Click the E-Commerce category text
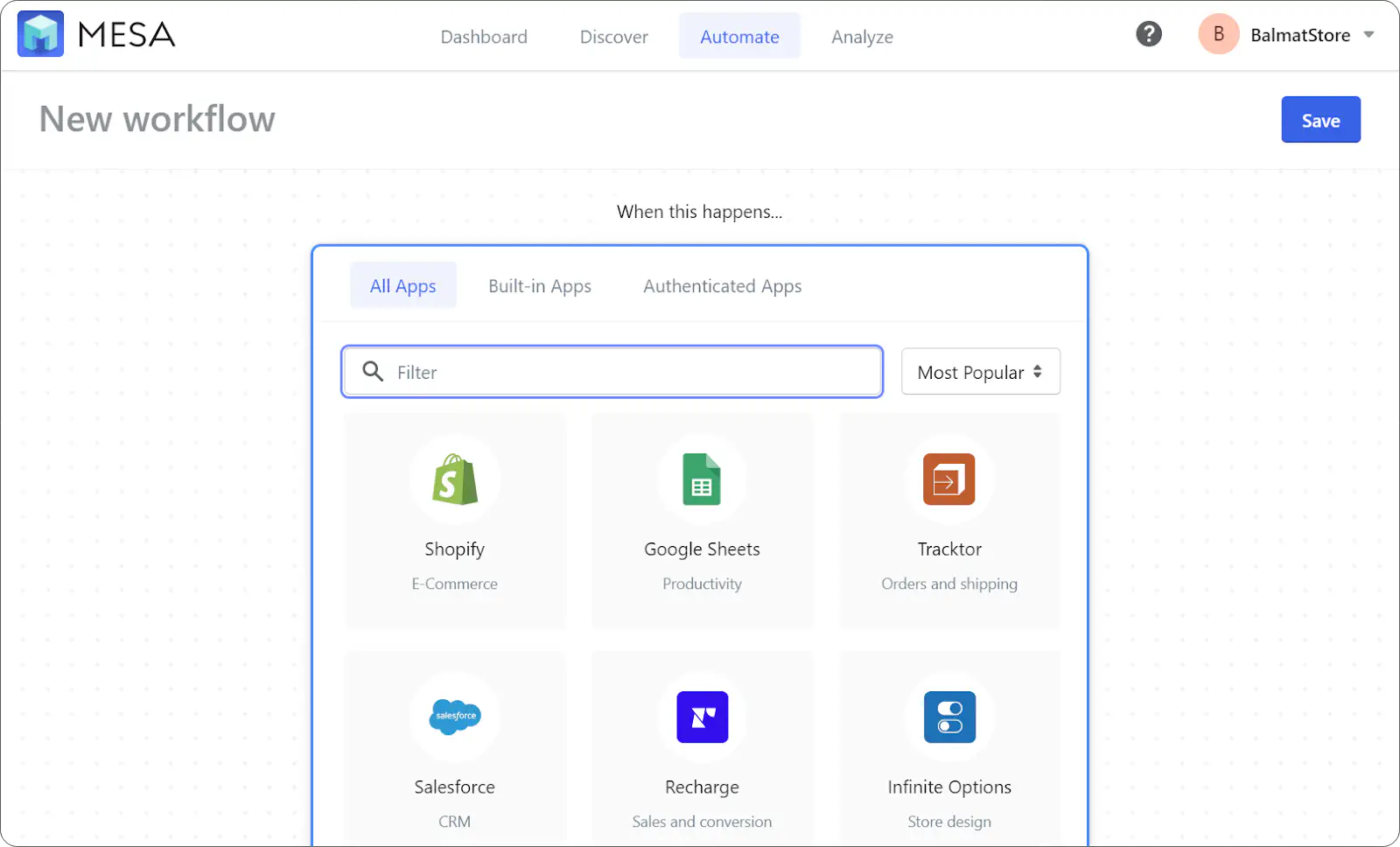1400x847 pixels. coord(455,584)
